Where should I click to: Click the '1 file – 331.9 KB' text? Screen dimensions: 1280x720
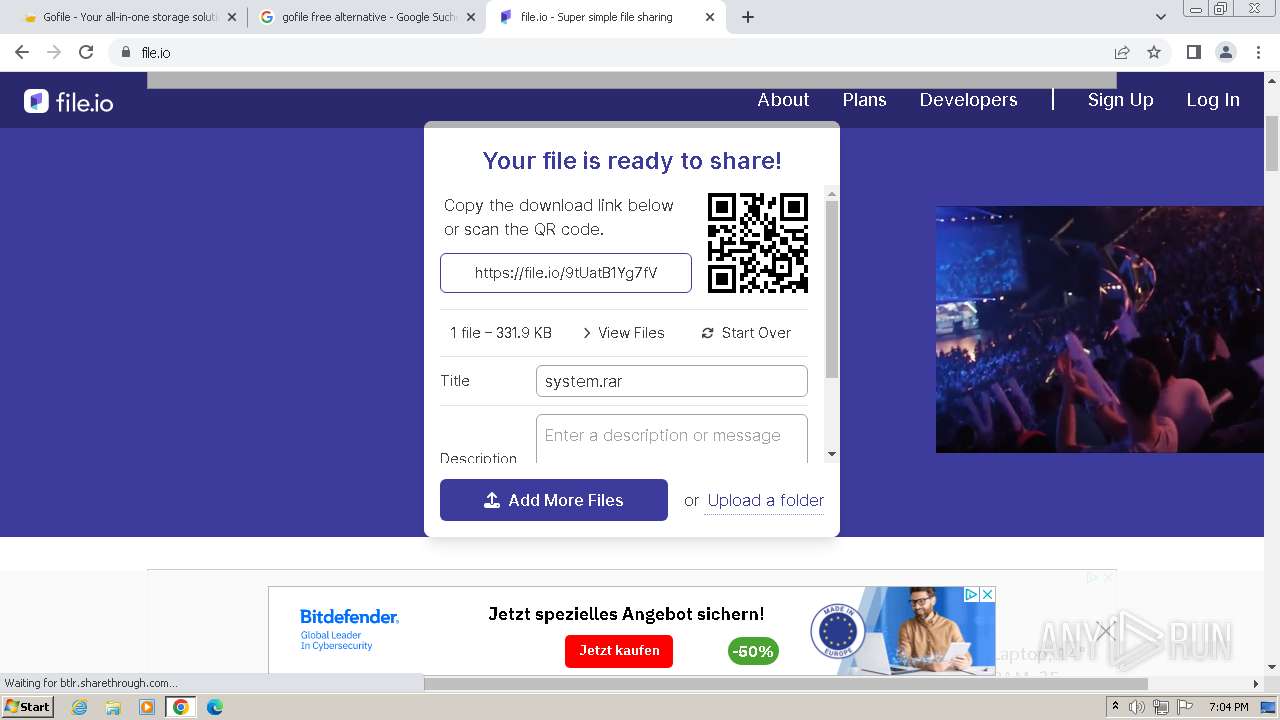point(501,333)
